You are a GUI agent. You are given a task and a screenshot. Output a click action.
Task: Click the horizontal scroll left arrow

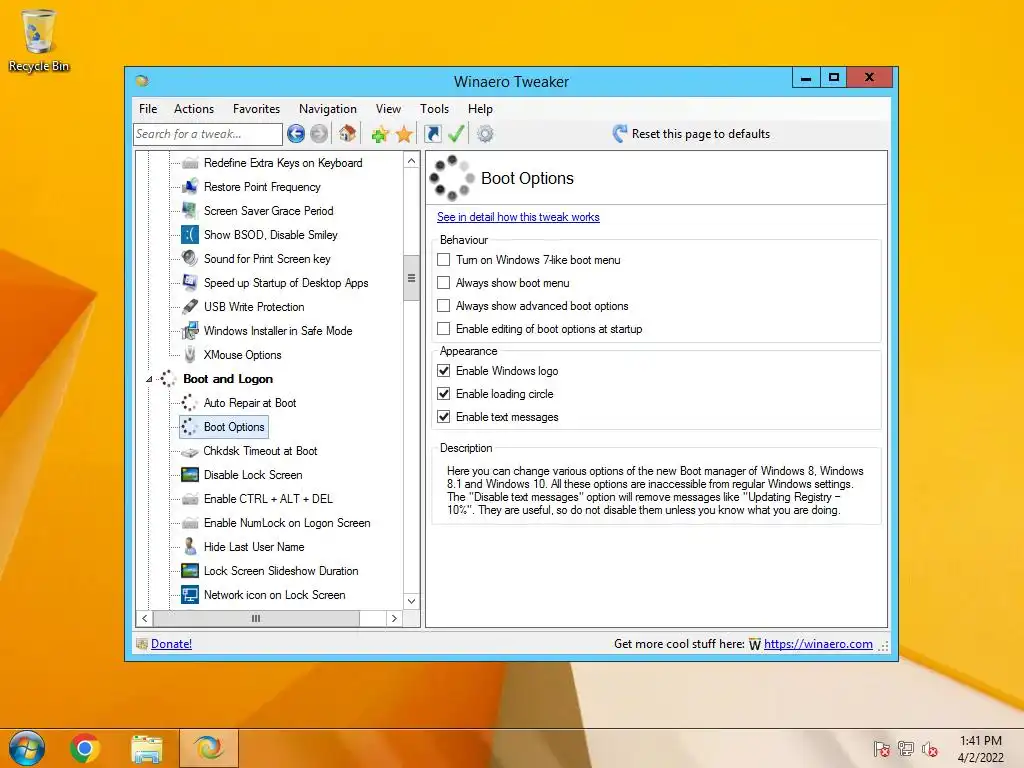(x=145, y=618)
